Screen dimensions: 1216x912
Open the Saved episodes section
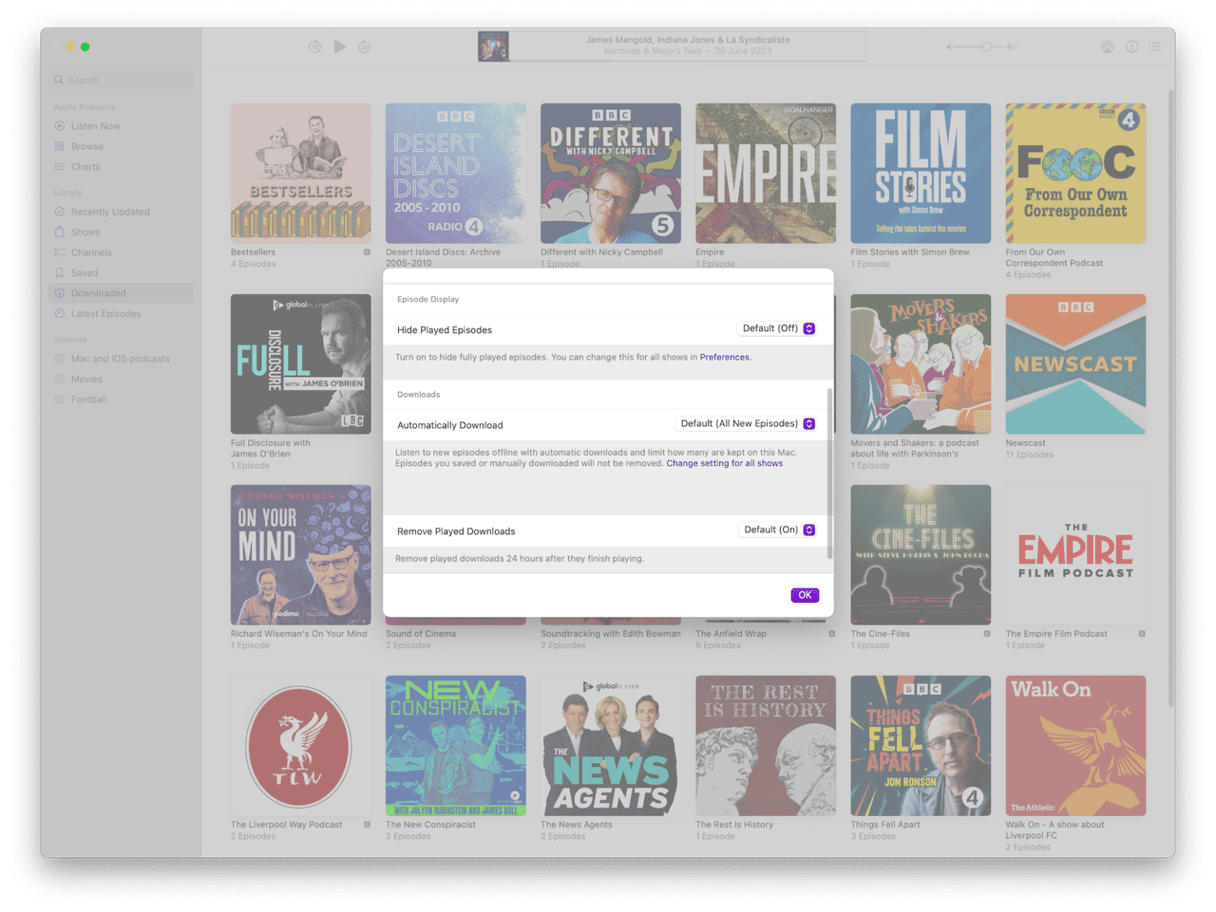(x=84, y=273)
